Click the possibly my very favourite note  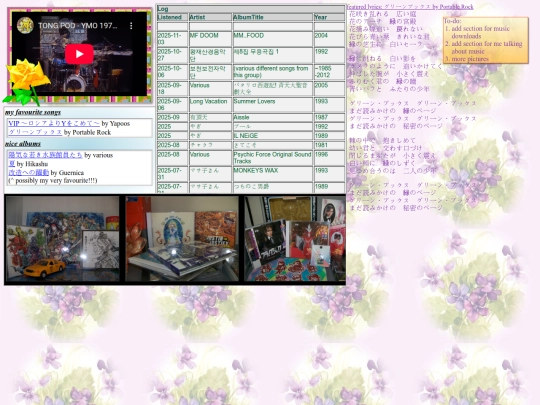(x=53, y=180)
